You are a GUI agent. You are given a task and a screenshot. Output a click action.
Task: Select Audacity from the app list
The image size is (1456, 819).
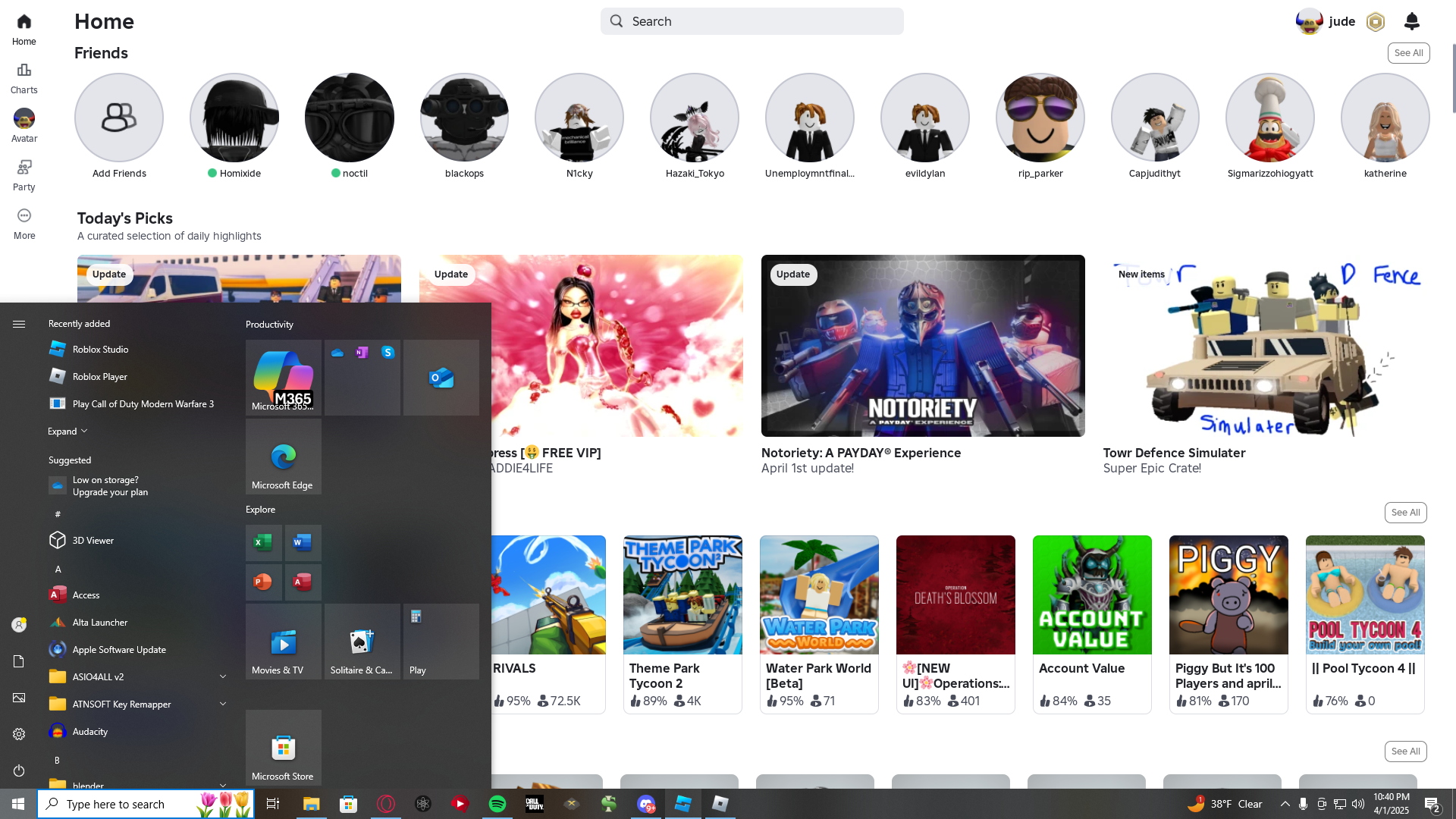[x=89, y=732]
